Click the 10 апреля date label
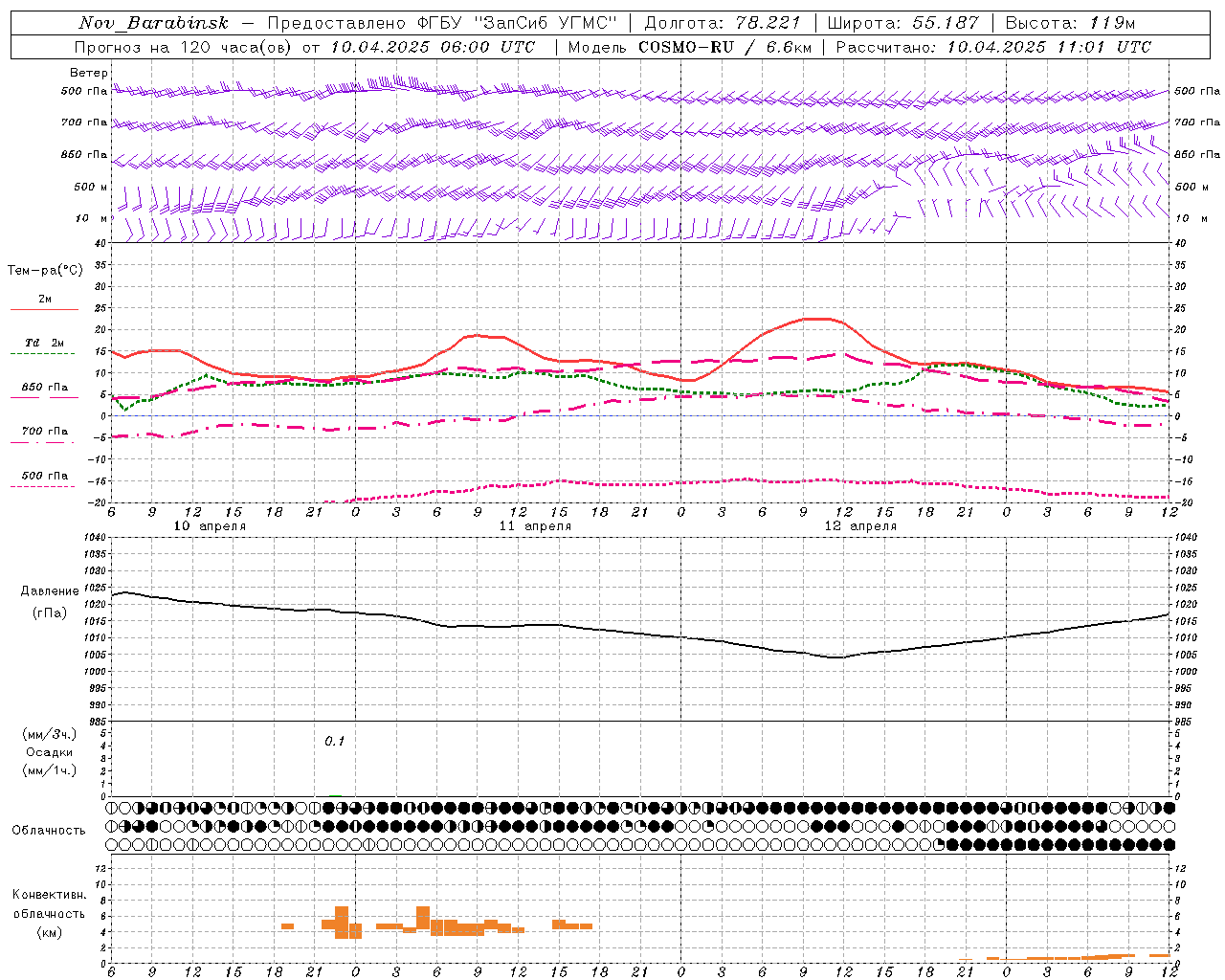Screen dimensions: 1225x980 210,526
